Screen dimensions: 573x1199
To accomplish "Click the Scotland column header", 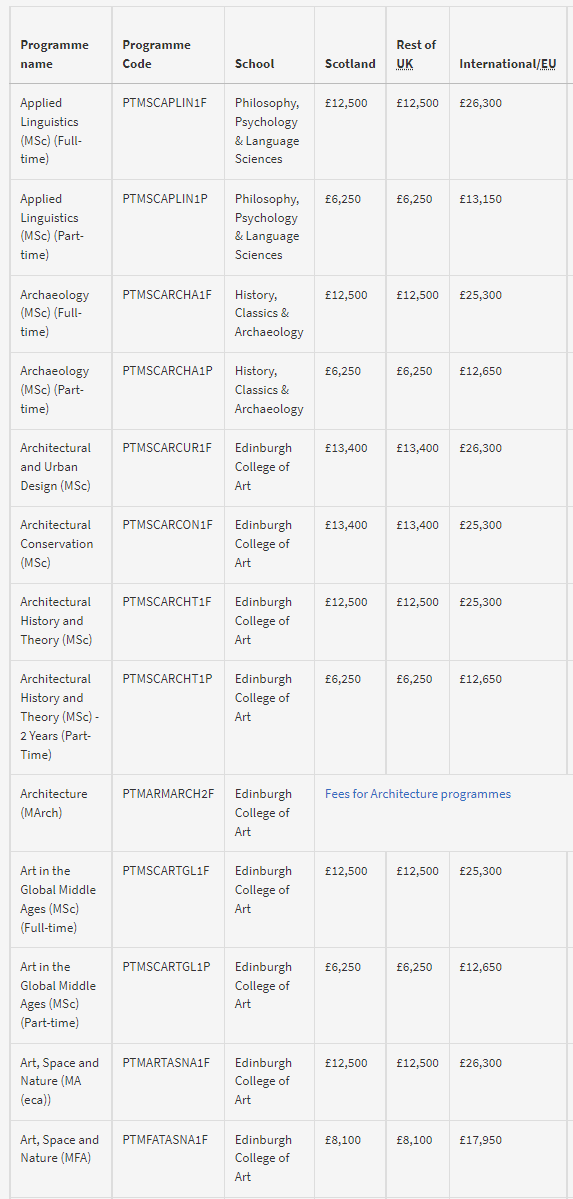I will point(350,64).
